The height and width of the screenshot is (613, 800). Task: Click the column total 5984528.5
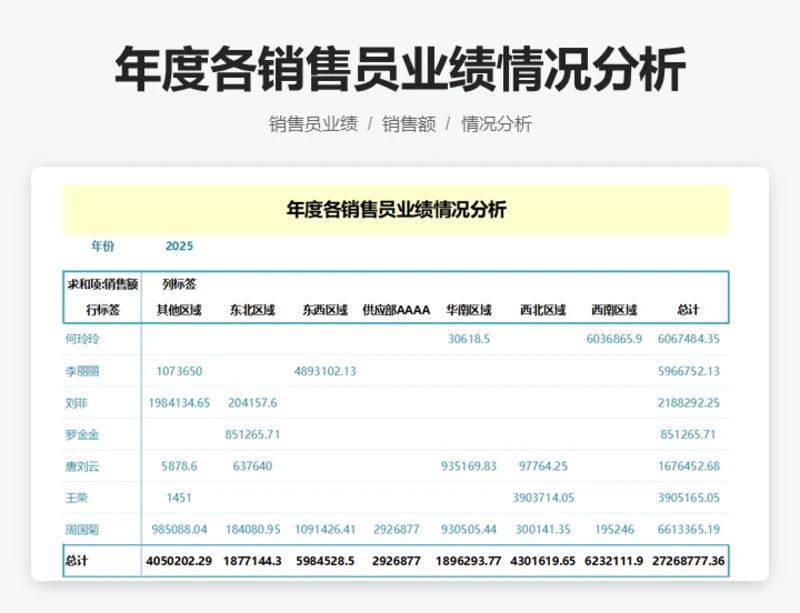coord(325,561)
